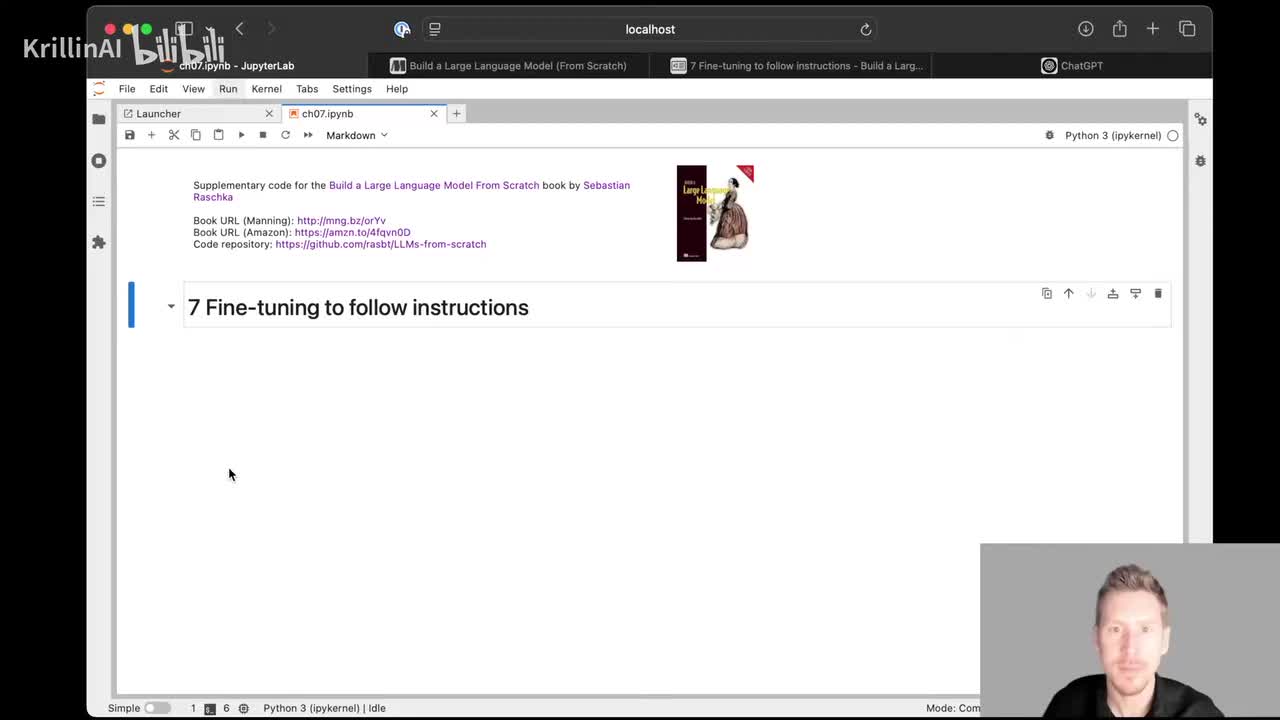Screen dimensions: 1280x720
Task: Restart kernel and run all cells
Action: tap(308, 135)
